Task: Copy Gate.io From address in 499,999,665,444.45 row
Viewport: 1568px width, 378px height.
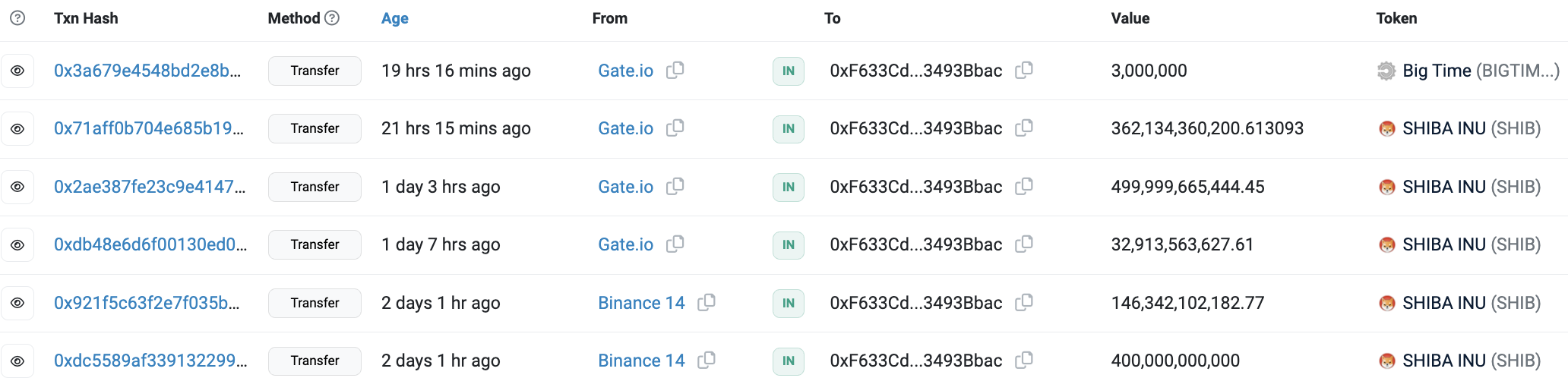Action: tap(675, 187)
